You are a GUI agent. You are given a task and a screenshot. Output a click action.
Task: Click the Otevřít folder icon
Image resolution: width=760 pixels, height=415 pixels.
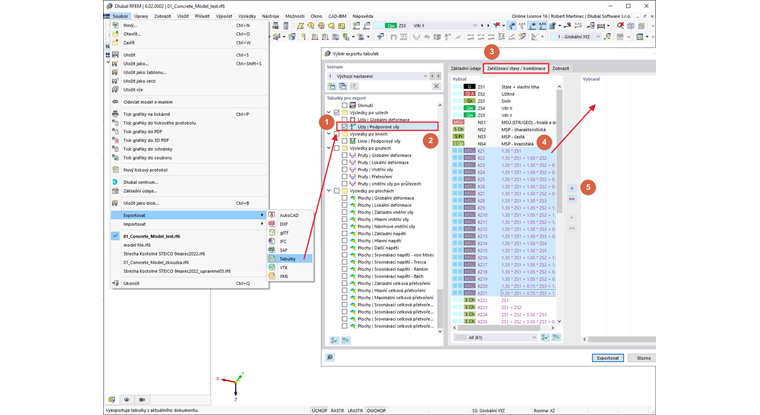click(115, 34)
